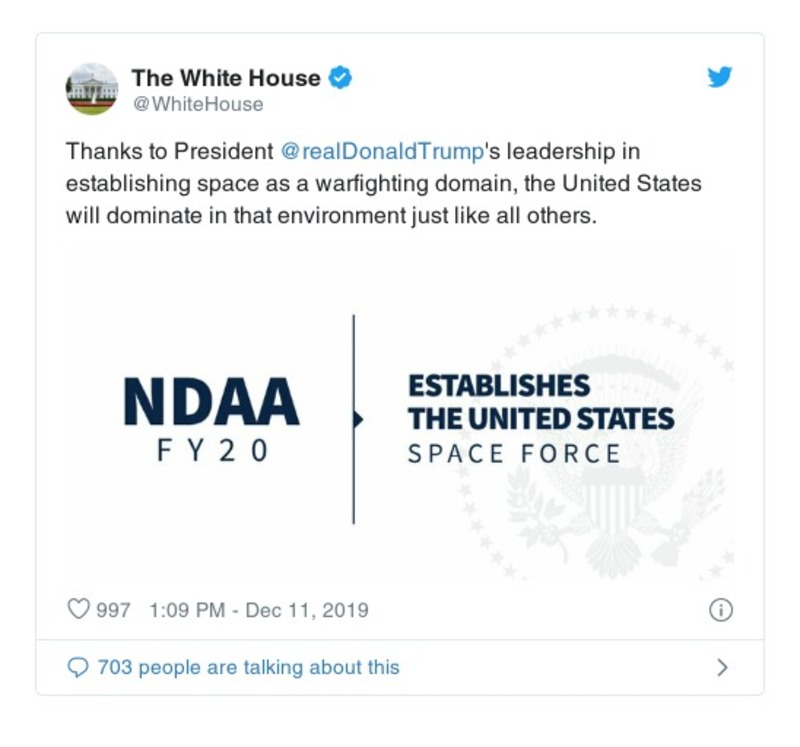
Task: Open the White House profile avatar
Action: coord(94,87)
